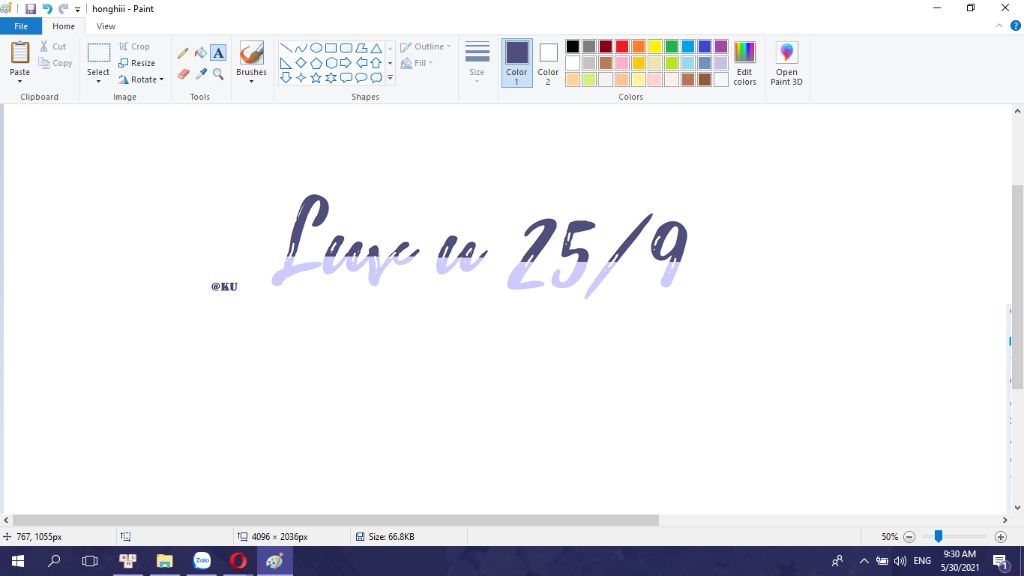The height and width of the screenshot is (576, 1024).
Task: Click Save icon in quick access toolbar
Action: point(30,9)
